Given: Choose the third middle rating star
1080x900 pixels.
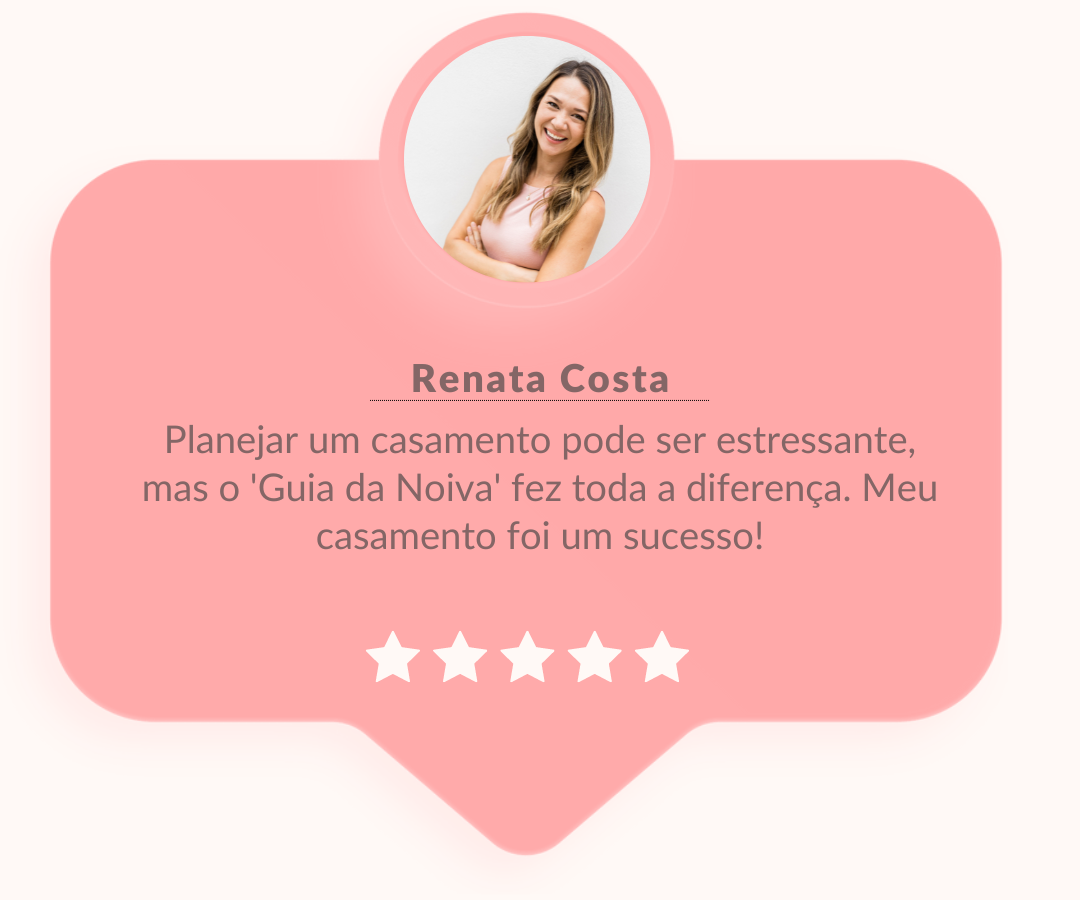Looking at the screenshot, I should click(x=527, y=658).
